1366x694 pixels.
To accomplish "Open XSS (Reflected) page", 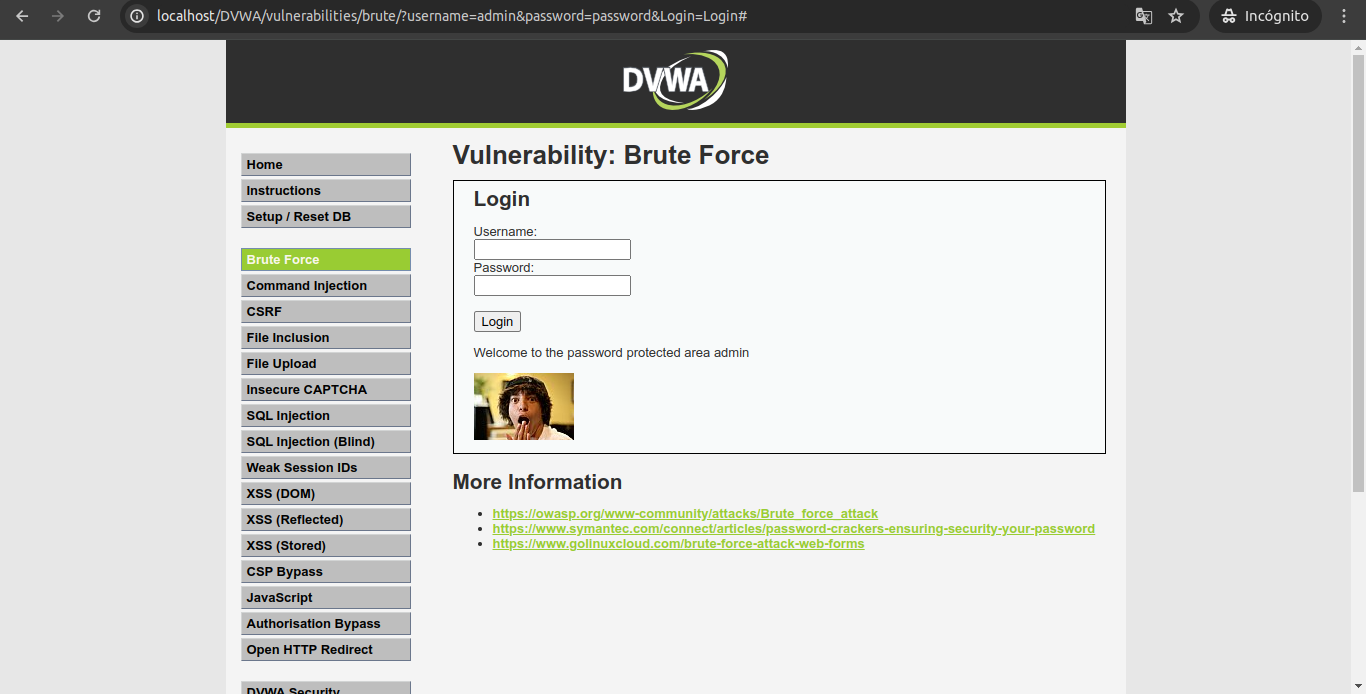I will 326,520.
